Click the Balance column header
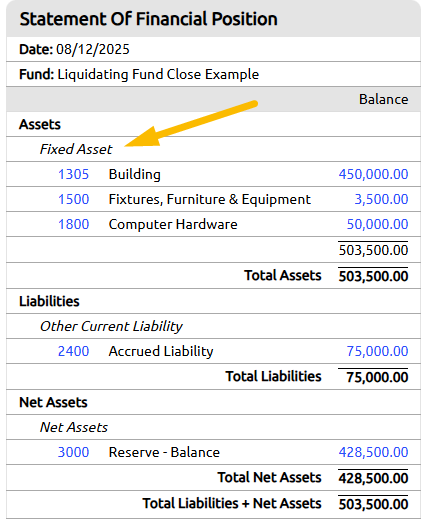The height and width of the screenshot is (525, 430). pyautogui.click(x=383, y=99)
